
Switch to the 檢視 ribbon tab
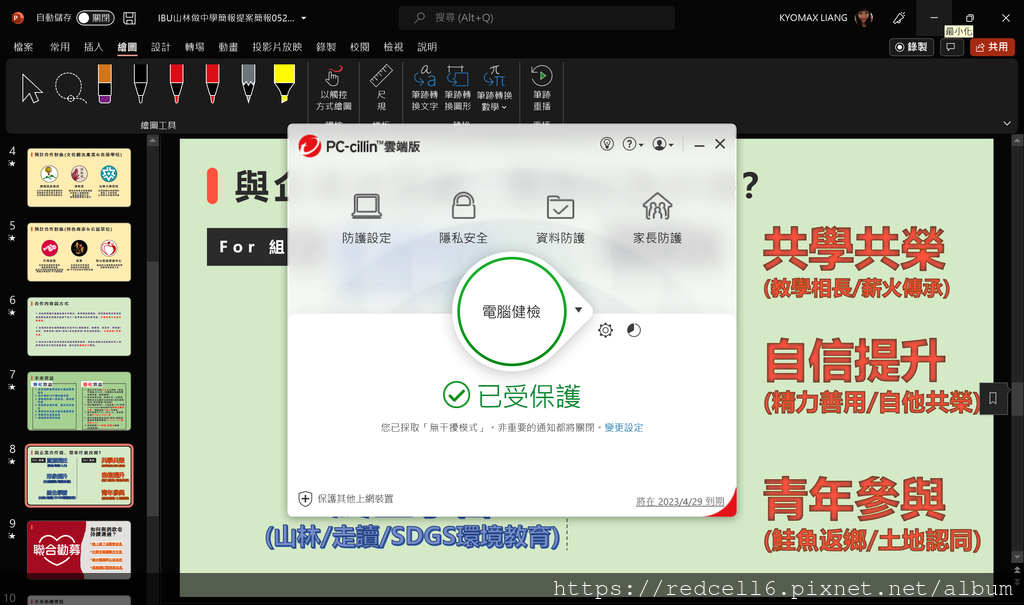click(x=393, y=47)
